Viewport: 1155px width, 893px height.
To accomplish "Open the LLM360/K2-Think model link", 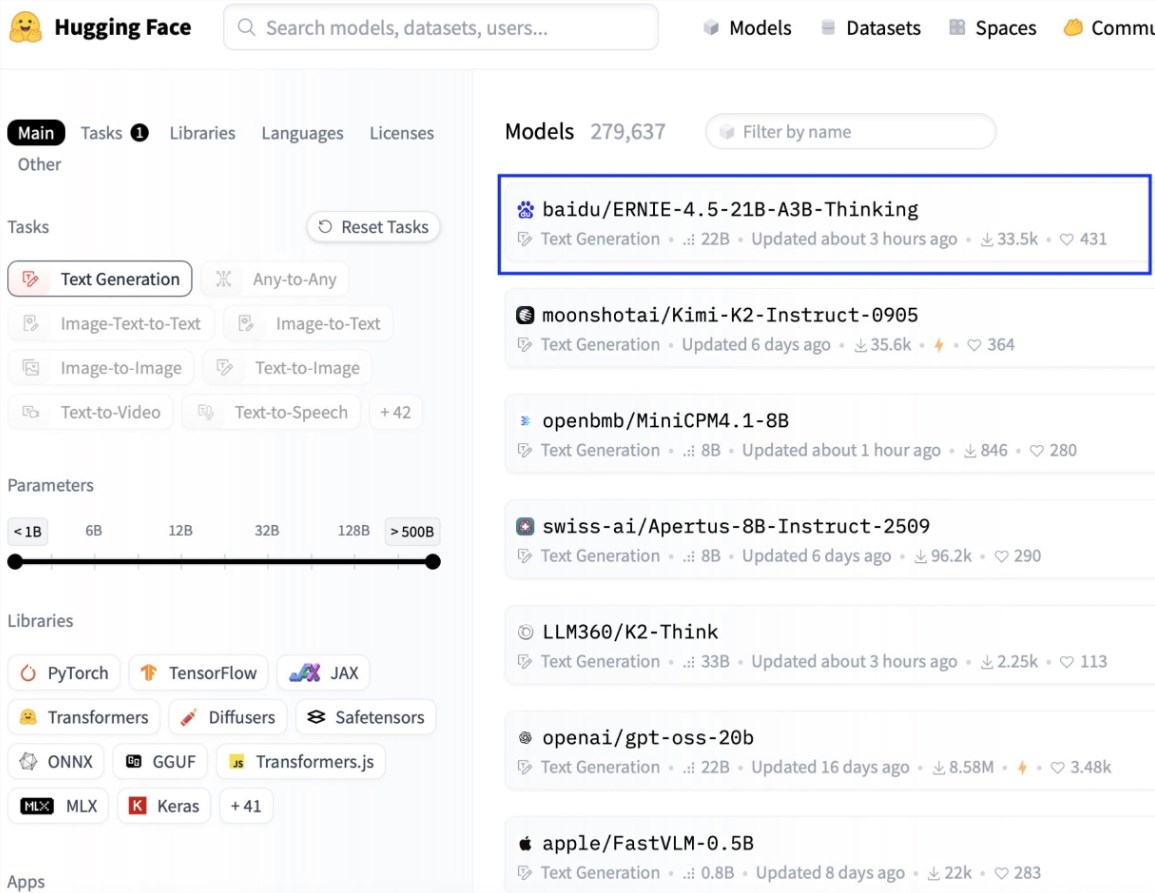I will [x=630, y=632].
